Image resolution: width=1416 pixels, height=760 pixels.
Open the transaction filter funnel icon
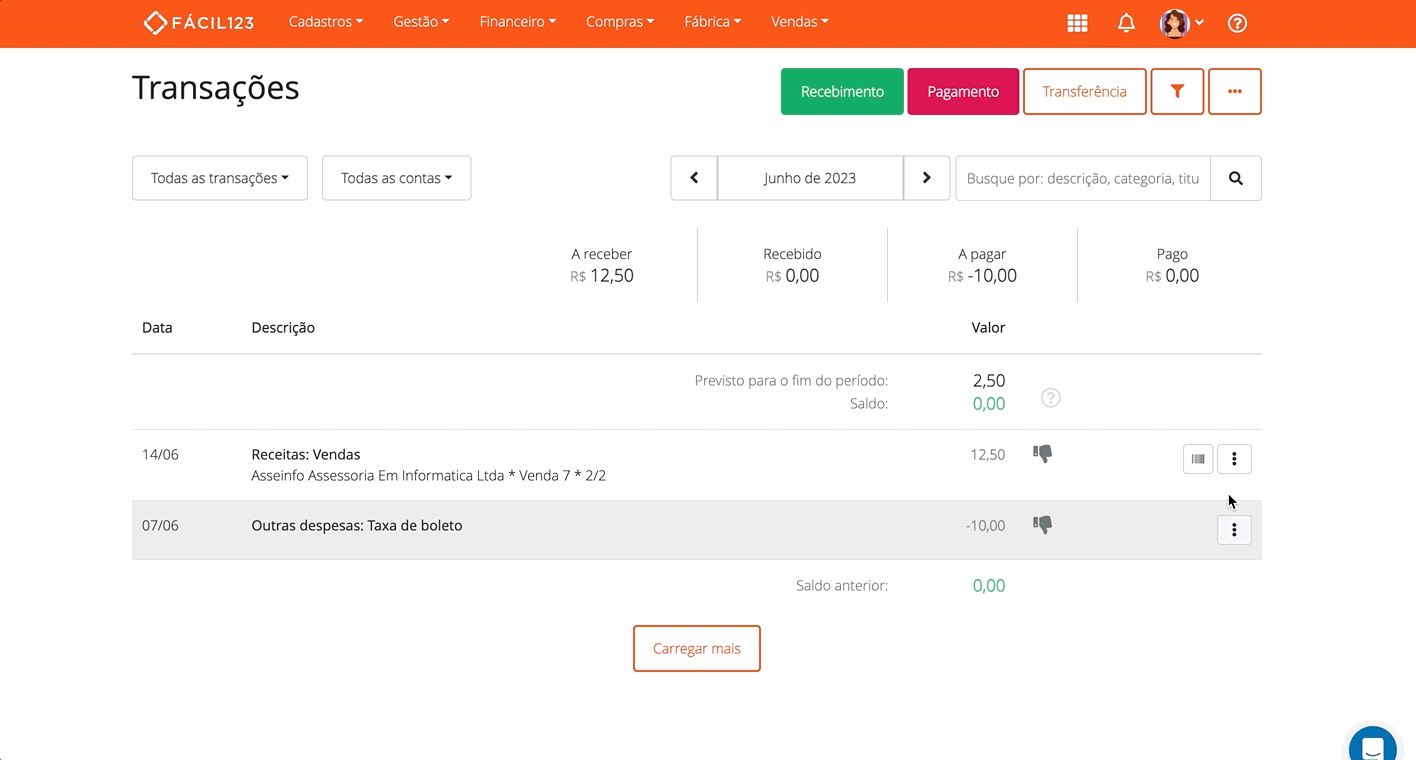(x=1177, y=91)
